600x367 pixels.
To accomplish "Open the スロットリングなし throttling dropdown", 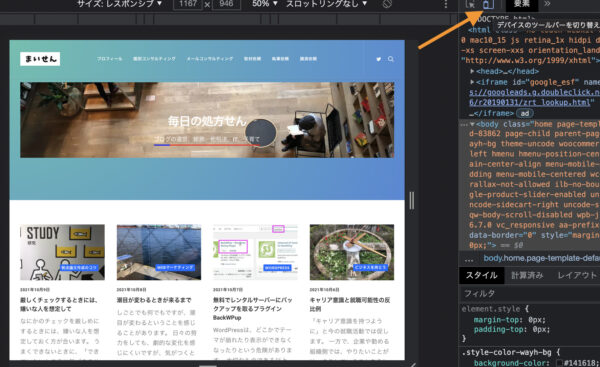I will pos(326,4).
